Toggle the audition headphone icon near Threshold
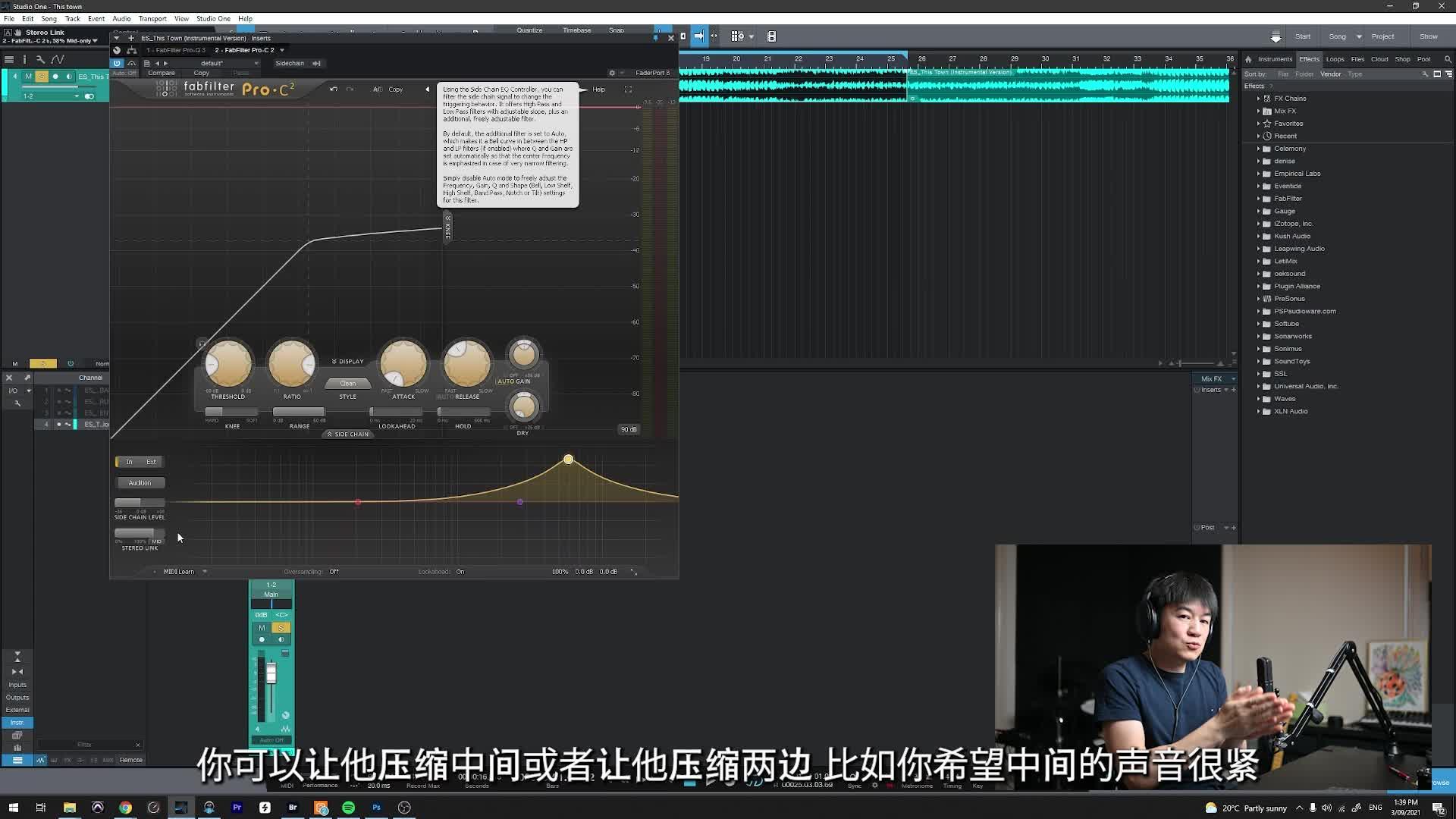The width and height of the screenshot is (1456, 819). point(202,344)
